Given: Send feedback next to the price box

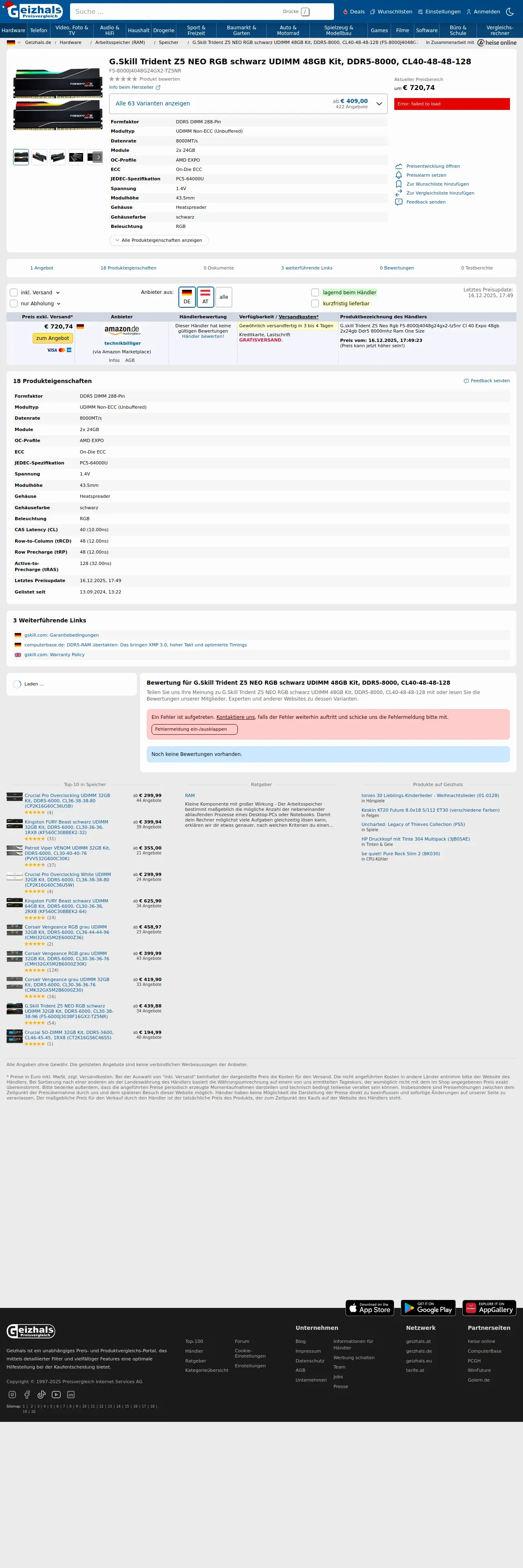Looking at the screenshot, I should pos(420,202).
